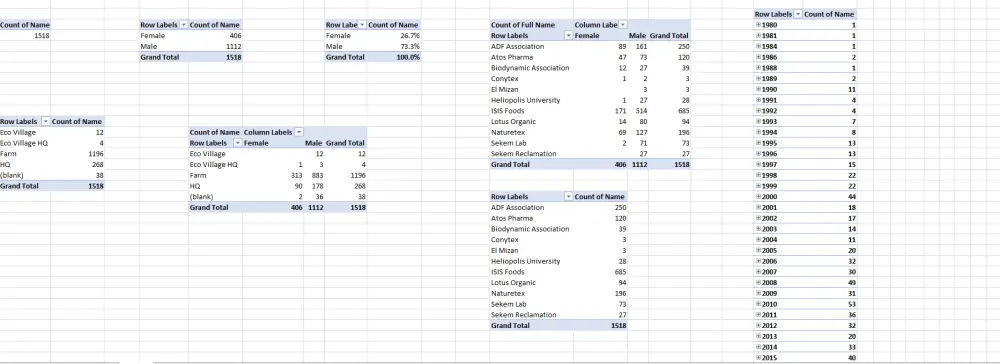This screenshot has width=1000, height=364.
Task: Open Row Labels filter in Female 406 table
Action: tap(184, 25)
